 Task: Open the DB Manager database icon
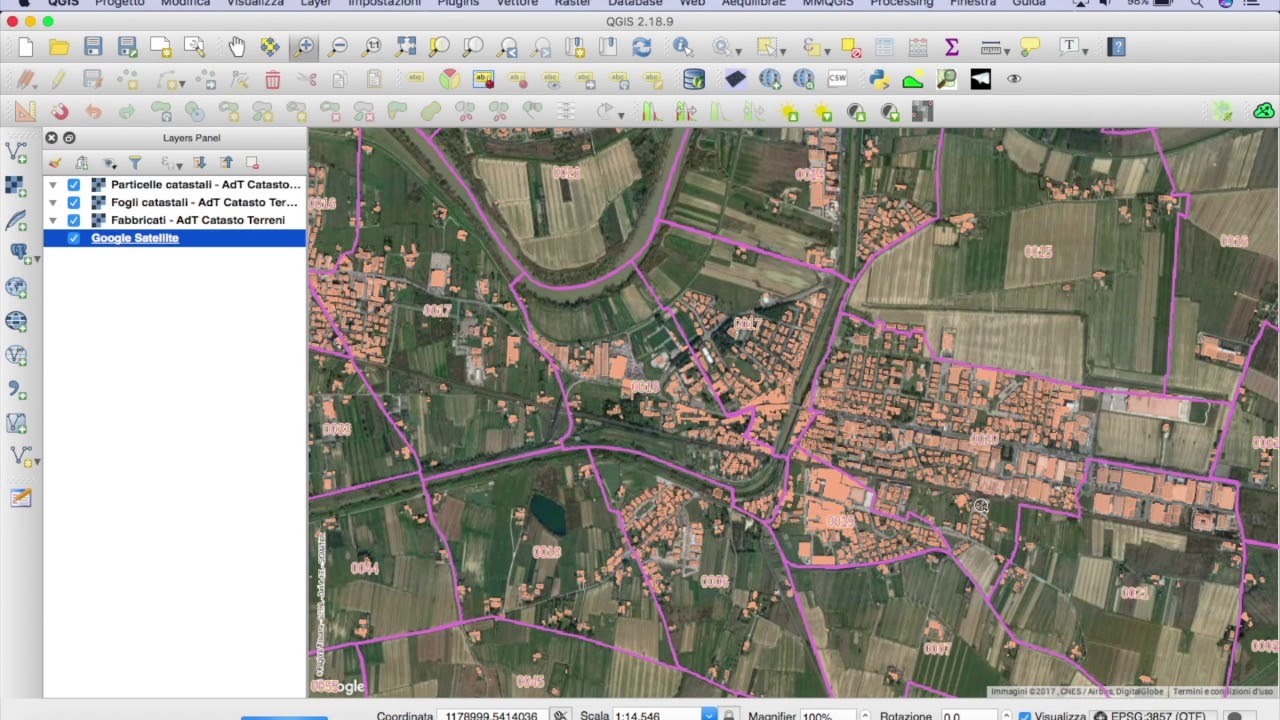694,79
